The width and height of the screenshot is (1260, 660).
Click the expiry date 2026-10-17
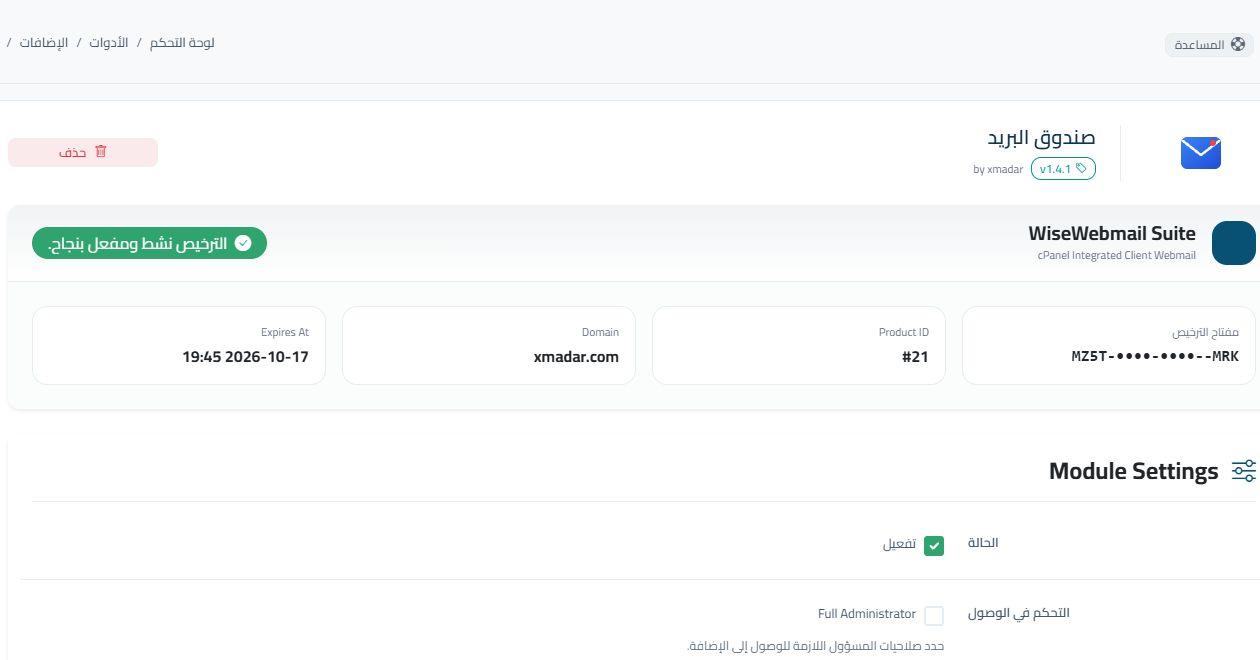[245, 356]
